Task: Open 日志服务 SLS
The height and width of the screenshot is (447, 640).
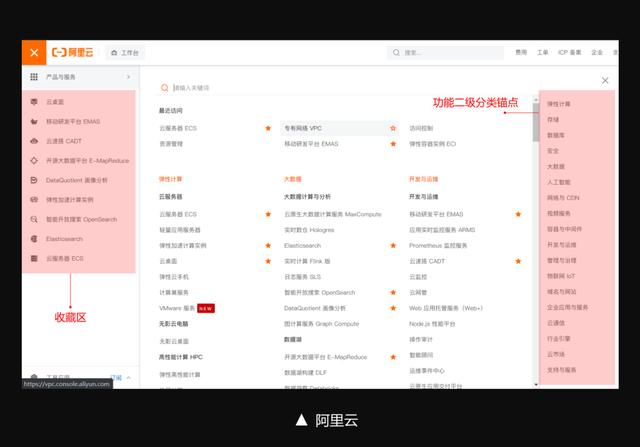Action: pos(302,277)
